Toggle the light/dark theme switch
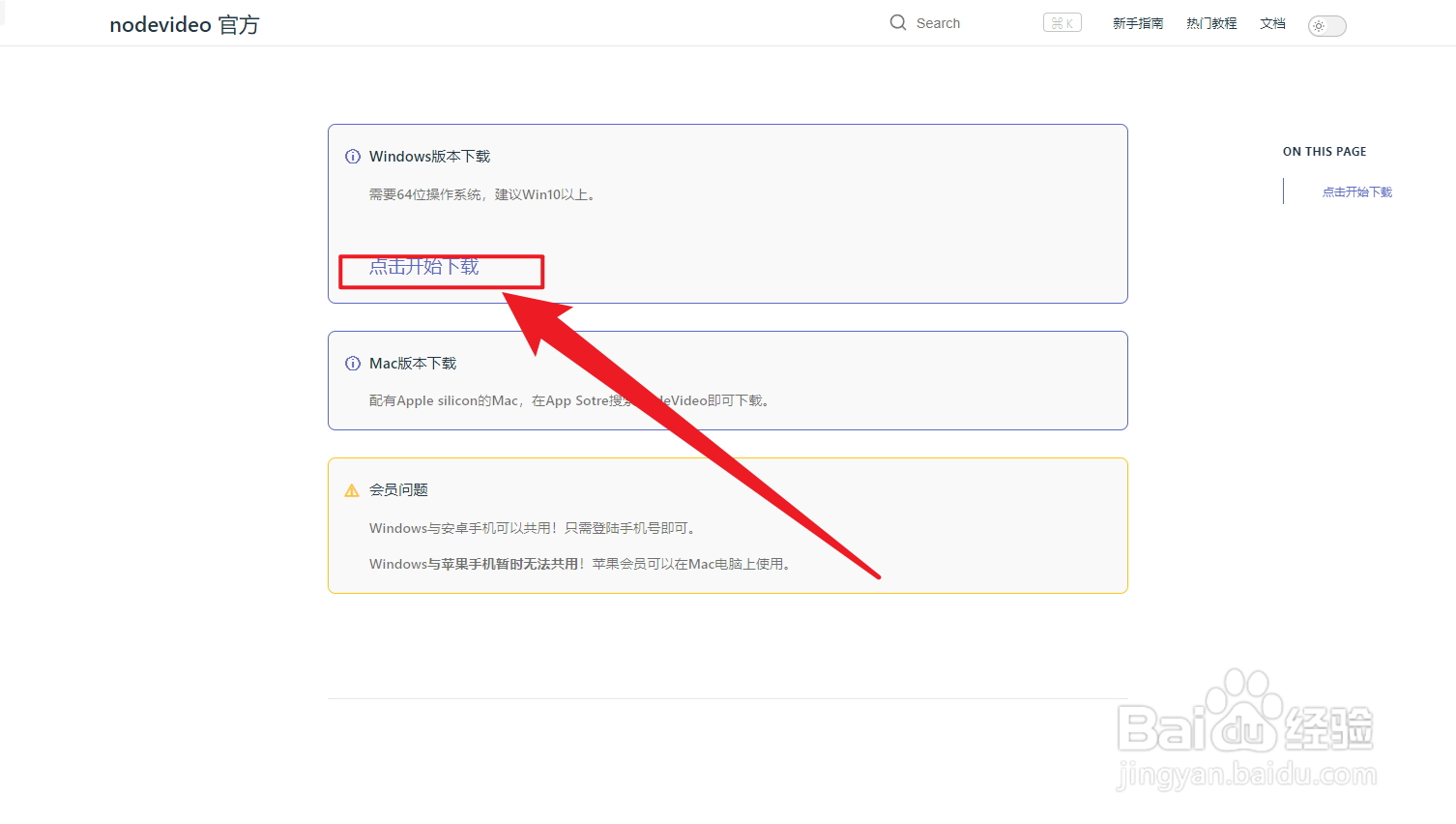1456x824 pixels. pos(1327,26)
